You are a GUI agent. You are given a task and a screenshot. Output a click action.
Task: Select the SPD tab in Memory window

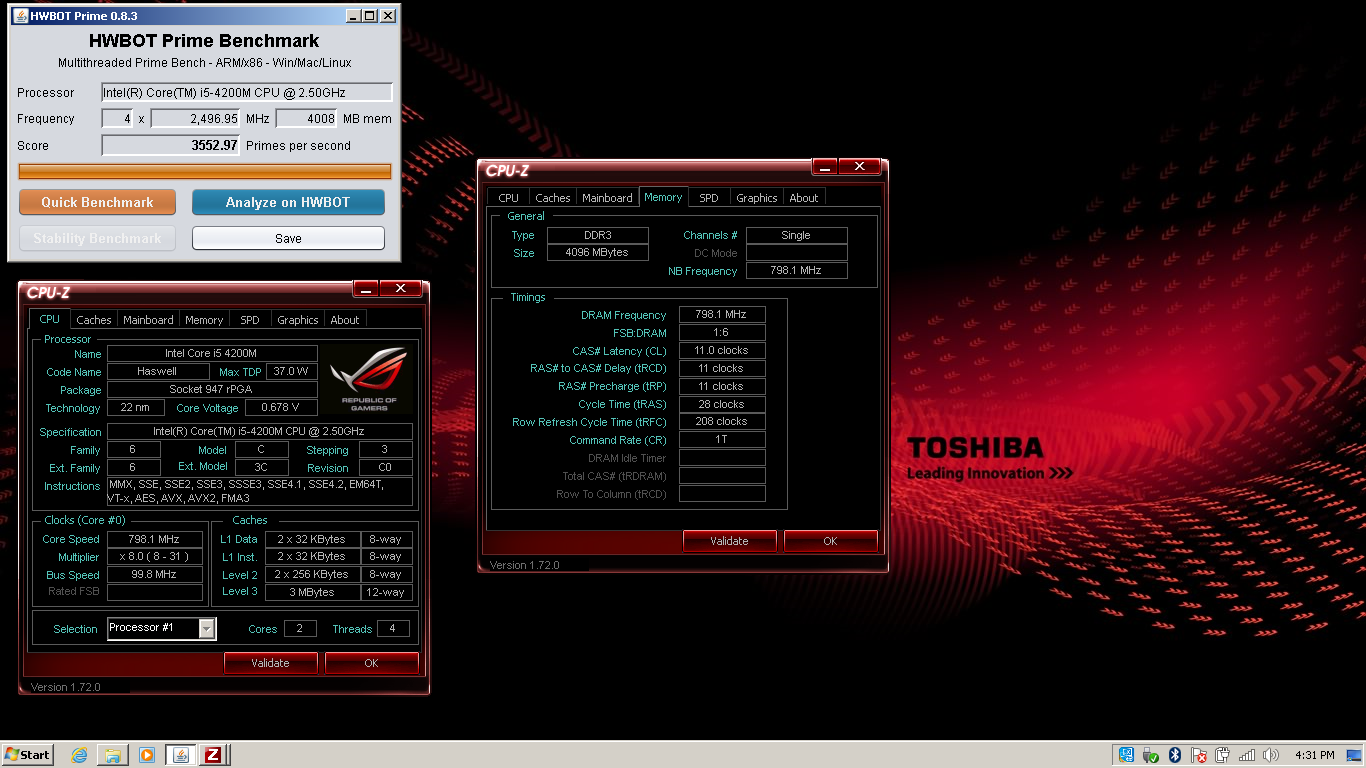[709, 198]
